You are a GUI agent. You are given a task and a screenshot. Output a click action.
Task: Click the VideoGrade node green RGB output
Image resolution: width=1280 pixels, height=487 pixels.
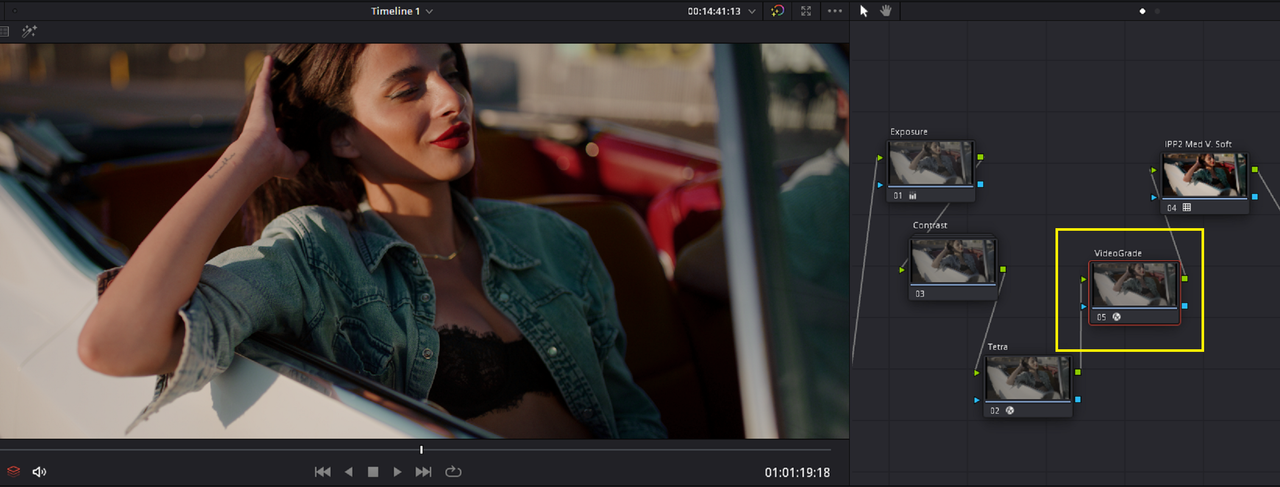[x=1184, y=279]
